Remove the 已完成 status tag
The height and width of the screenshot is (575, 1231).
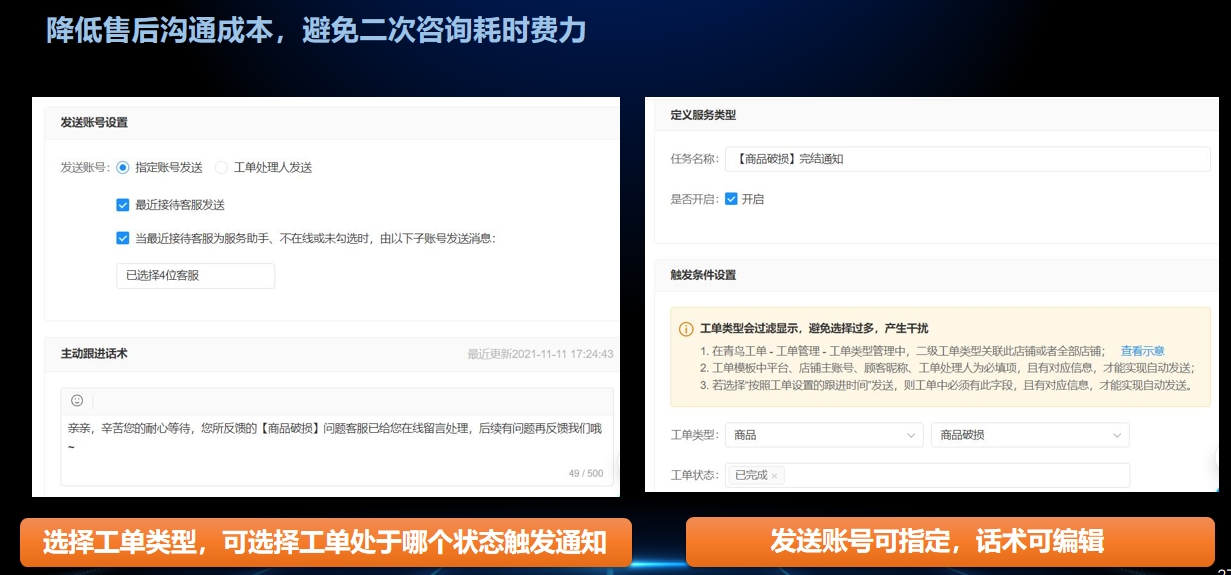[774, 476]
